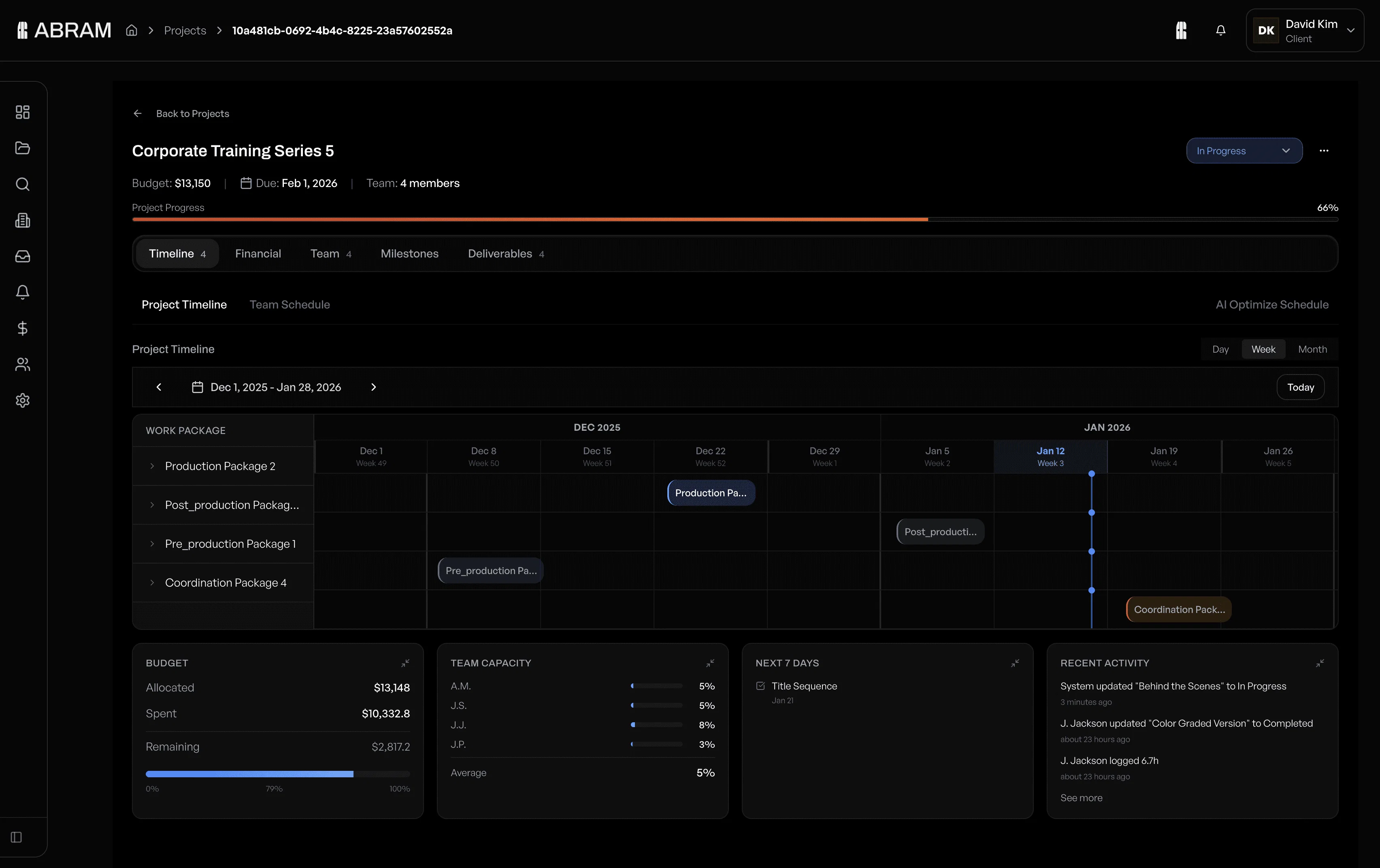Switch to the Financial tab
This screenshot has width=1380, height=868.
point(258,253)
